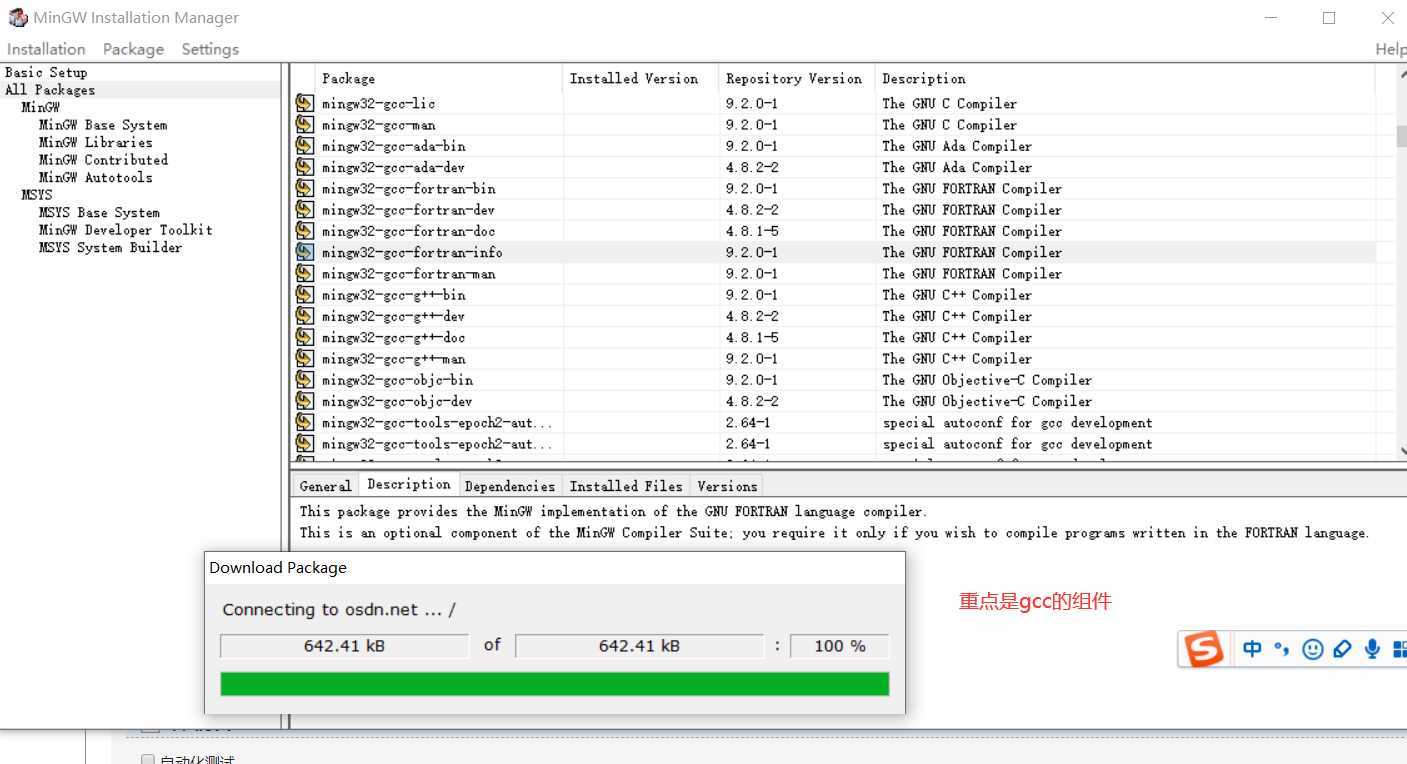Switch to the Dependencies tab
This screenshot has width=1407, height=764.
tap(510, 486)
